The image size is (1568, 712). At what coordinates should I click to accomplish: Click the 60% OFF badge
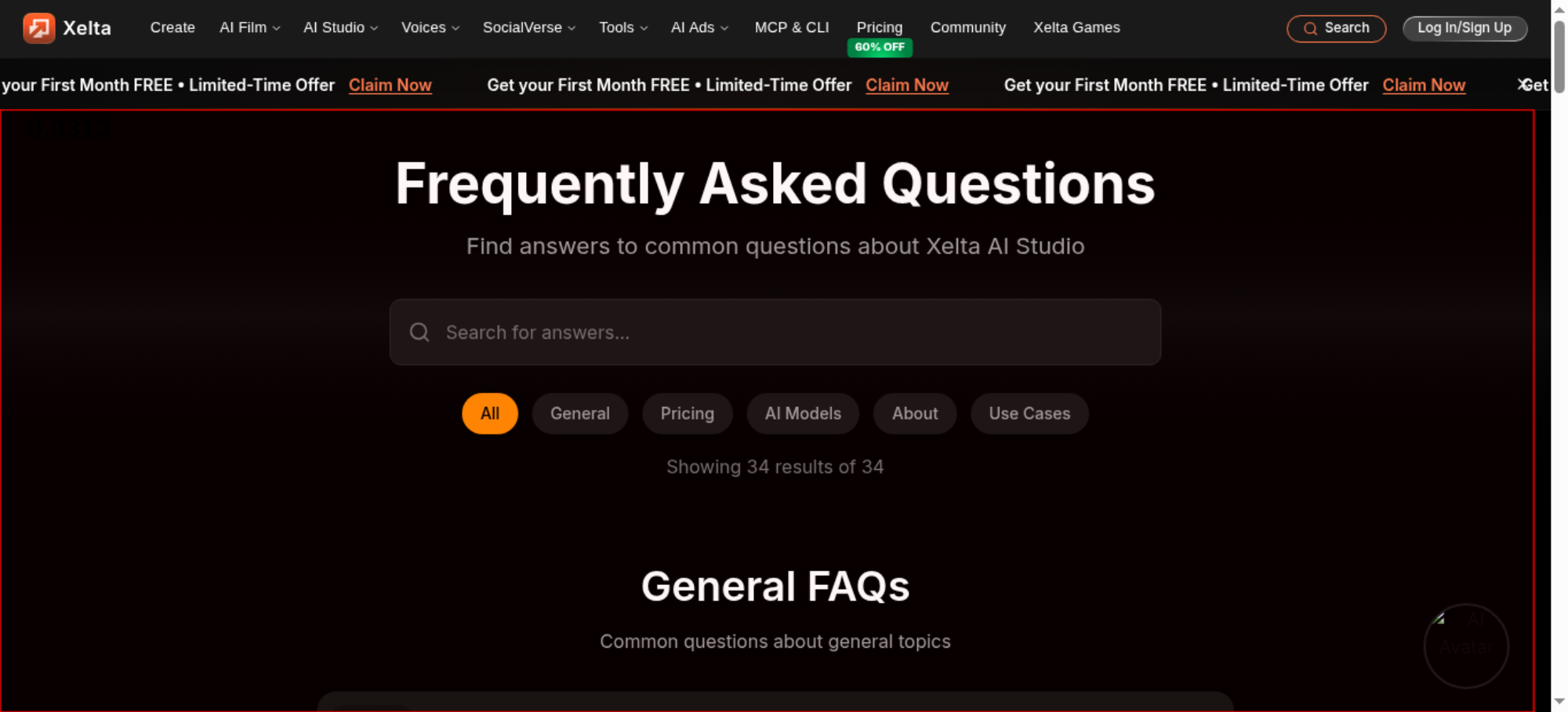[x=880, y=47]
